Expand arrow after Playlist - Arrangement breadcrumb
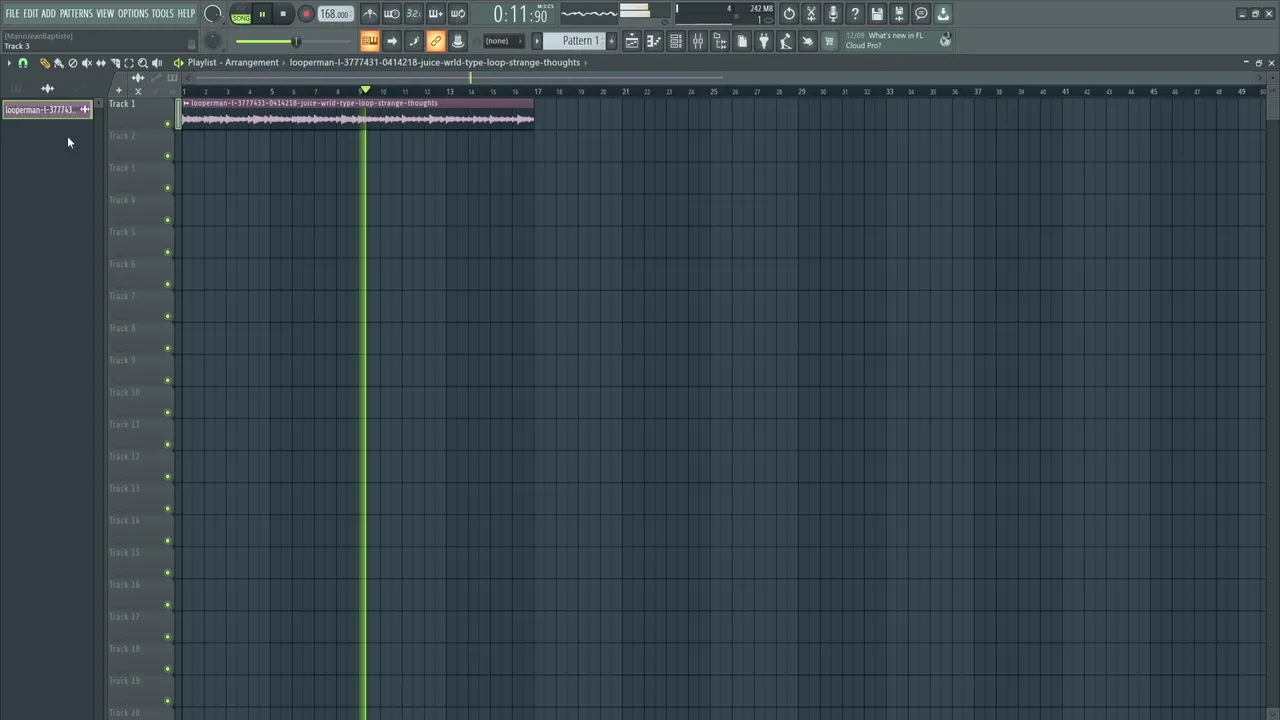The height and width of the screenshot is (720, 1280). coord(284,63)
